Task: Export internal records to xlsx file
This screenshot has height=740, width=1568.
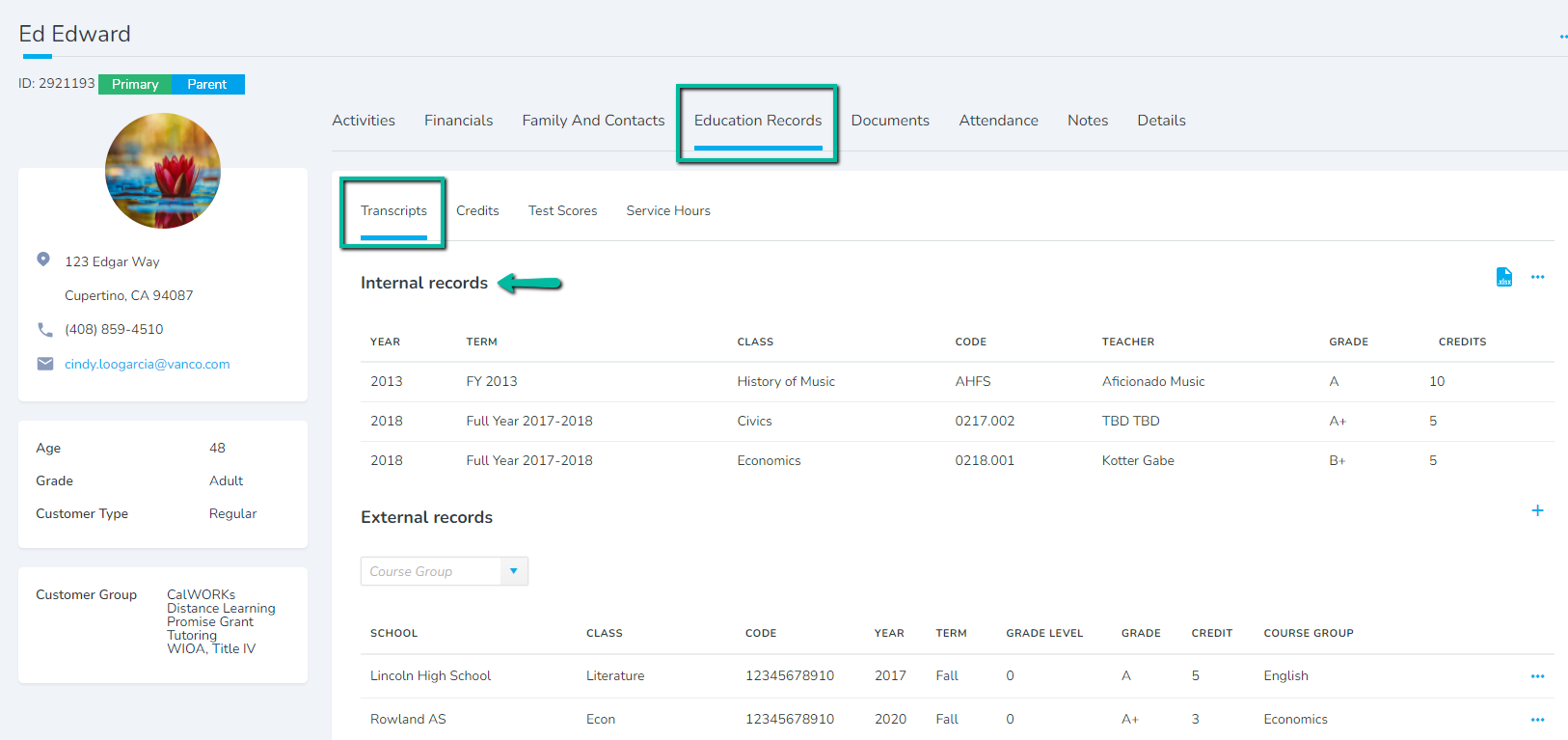Action: [1503, 278]
